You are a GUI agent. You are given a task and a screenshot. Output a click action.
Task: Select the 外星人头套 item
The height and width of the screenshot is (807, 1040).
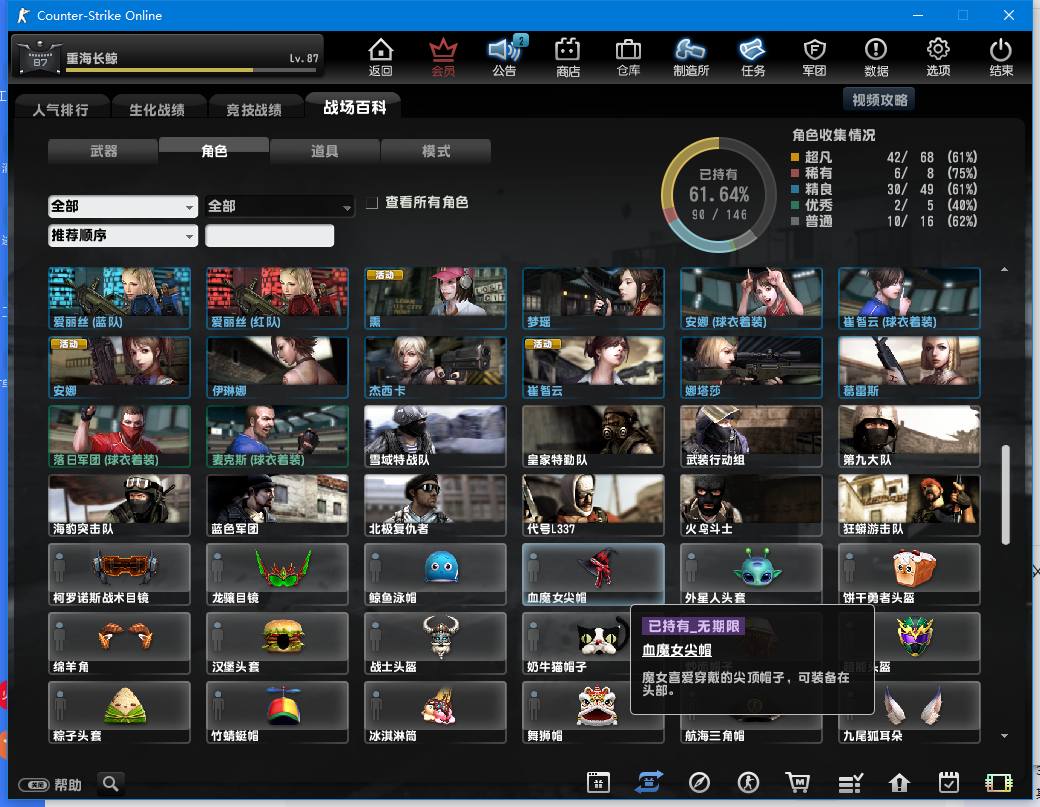[x=751, y=574]
